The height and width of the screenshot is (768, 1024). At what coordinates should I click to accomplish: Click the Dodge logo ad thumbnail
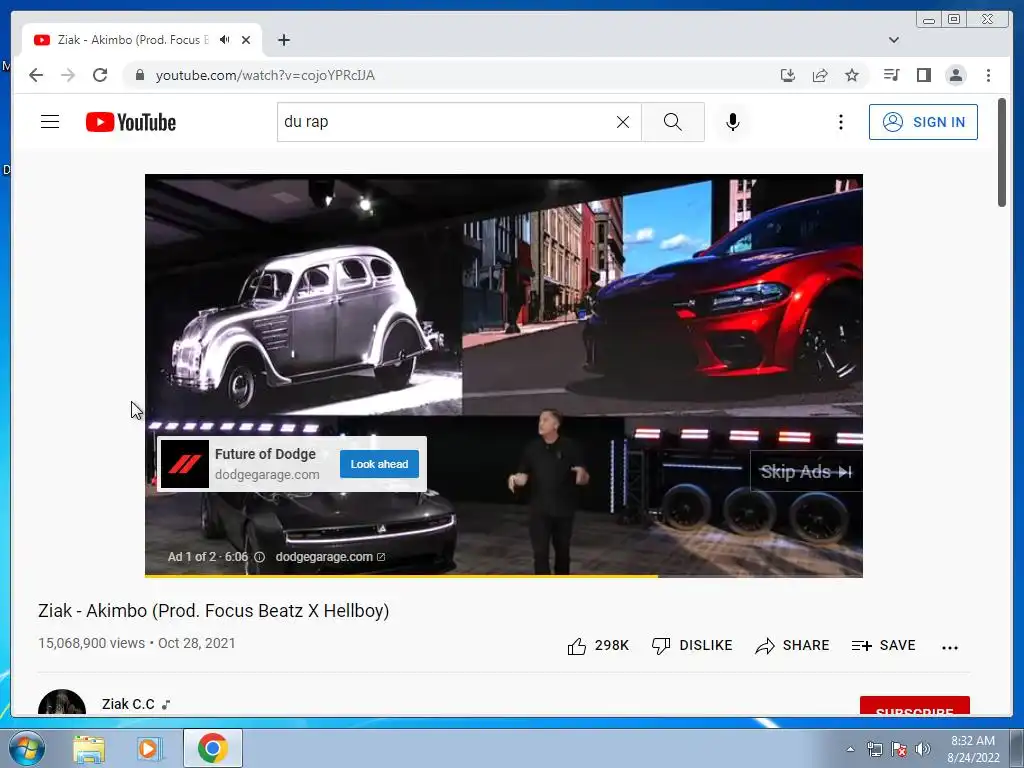184,464
